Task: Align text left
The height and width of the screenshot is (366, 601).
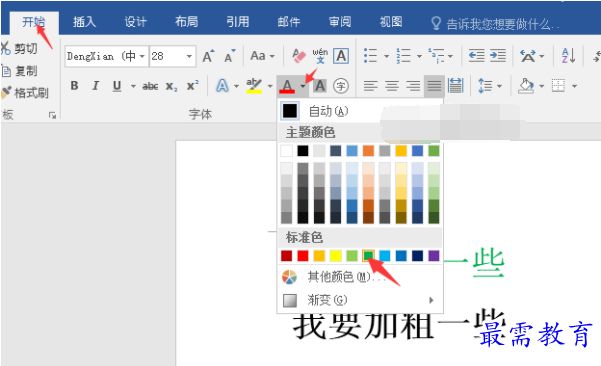Action: pos(370,85)
